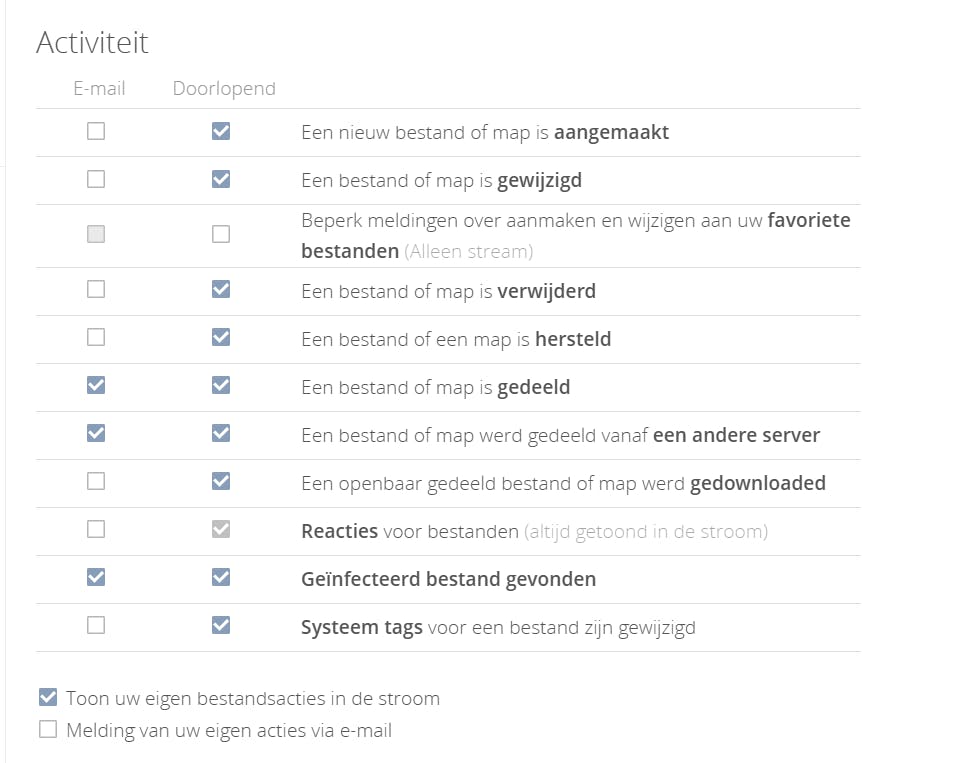Screen dimensions: 964x763
Task: Uncheck stream for 'gedownloaded' public share
Action: pos(221,481)
